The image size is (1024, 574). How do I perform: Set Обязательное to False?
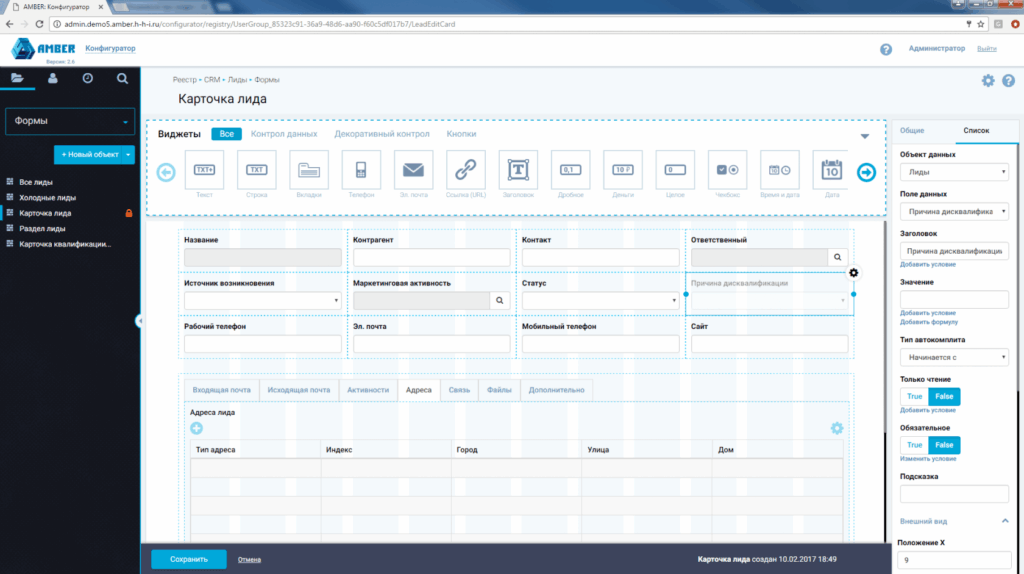click(944, 445)
